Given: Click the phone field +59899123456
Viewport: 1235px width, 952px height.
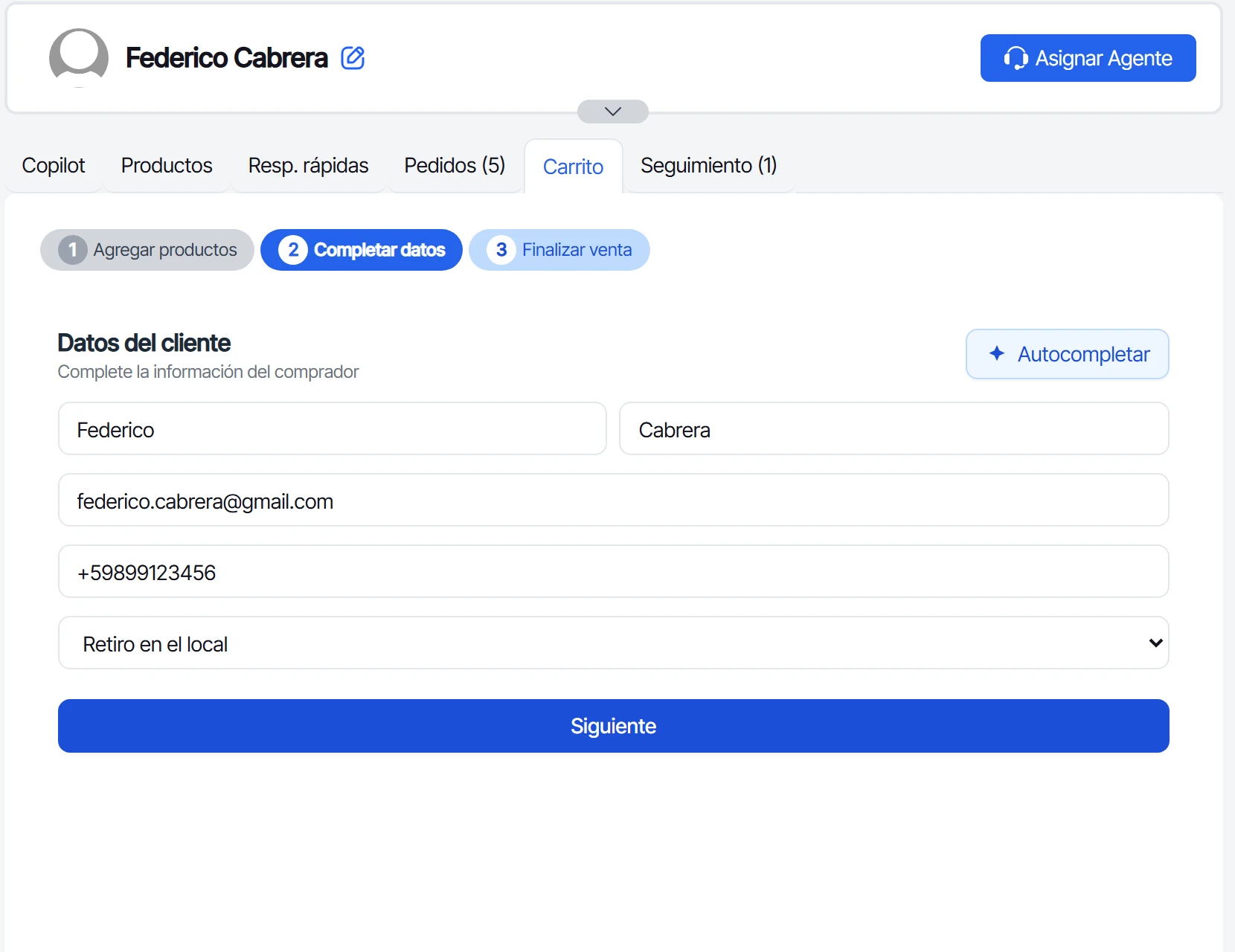Looking at the screenshot, I should pos(614,571).
